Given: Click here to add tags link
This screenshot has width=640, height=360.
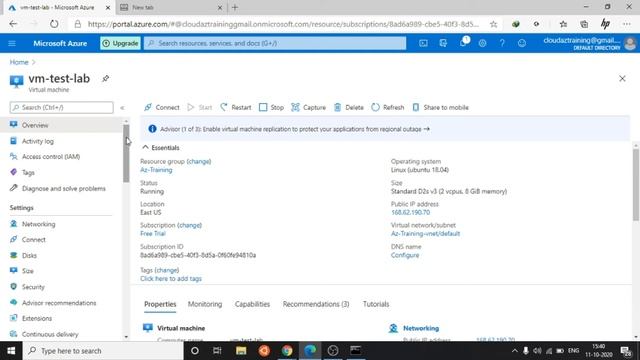Looking at the screenshot, I should [x=171, y=279].
